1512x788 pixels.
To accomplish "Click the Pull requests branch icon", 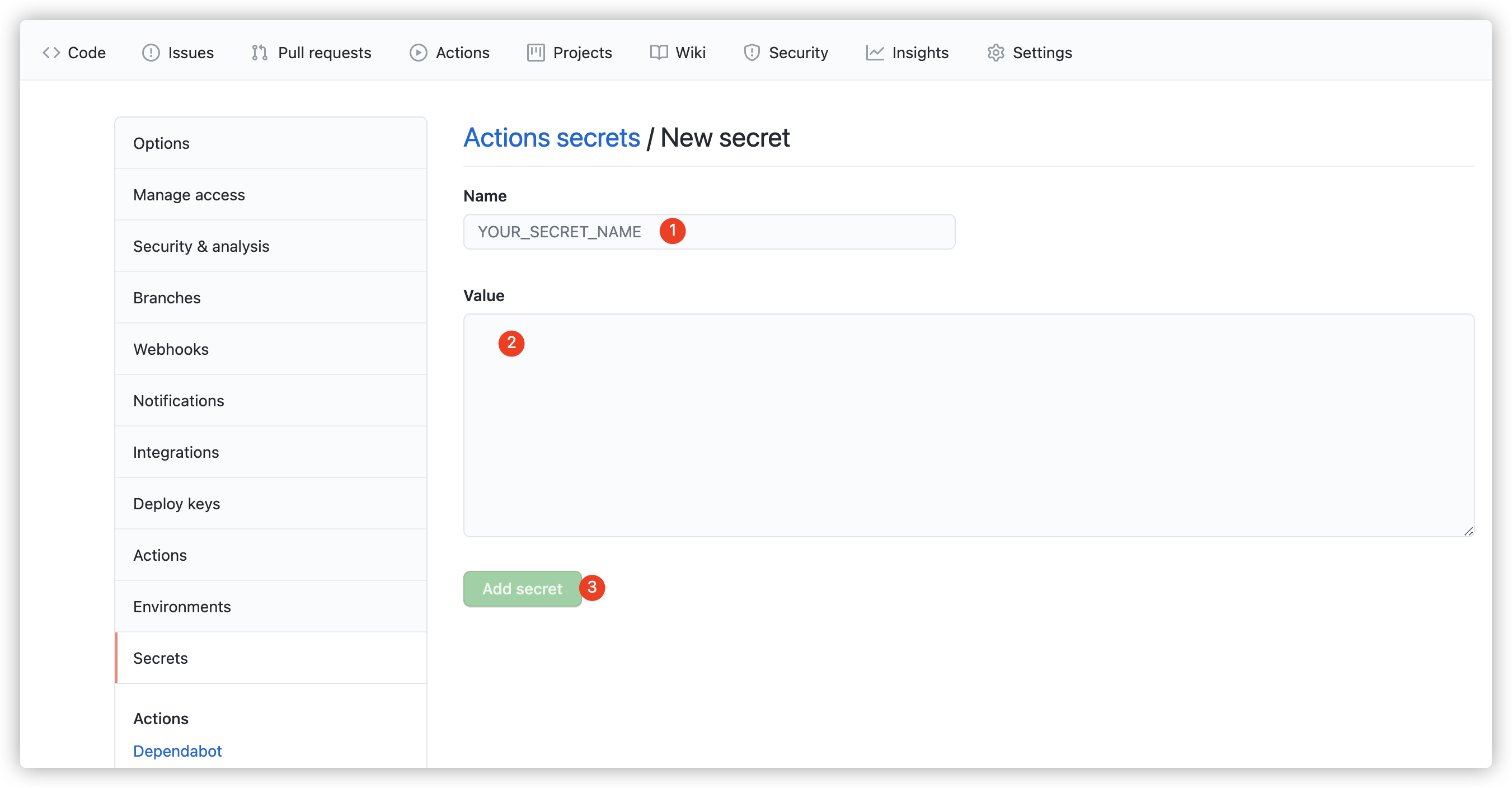I will pos(260,53).
